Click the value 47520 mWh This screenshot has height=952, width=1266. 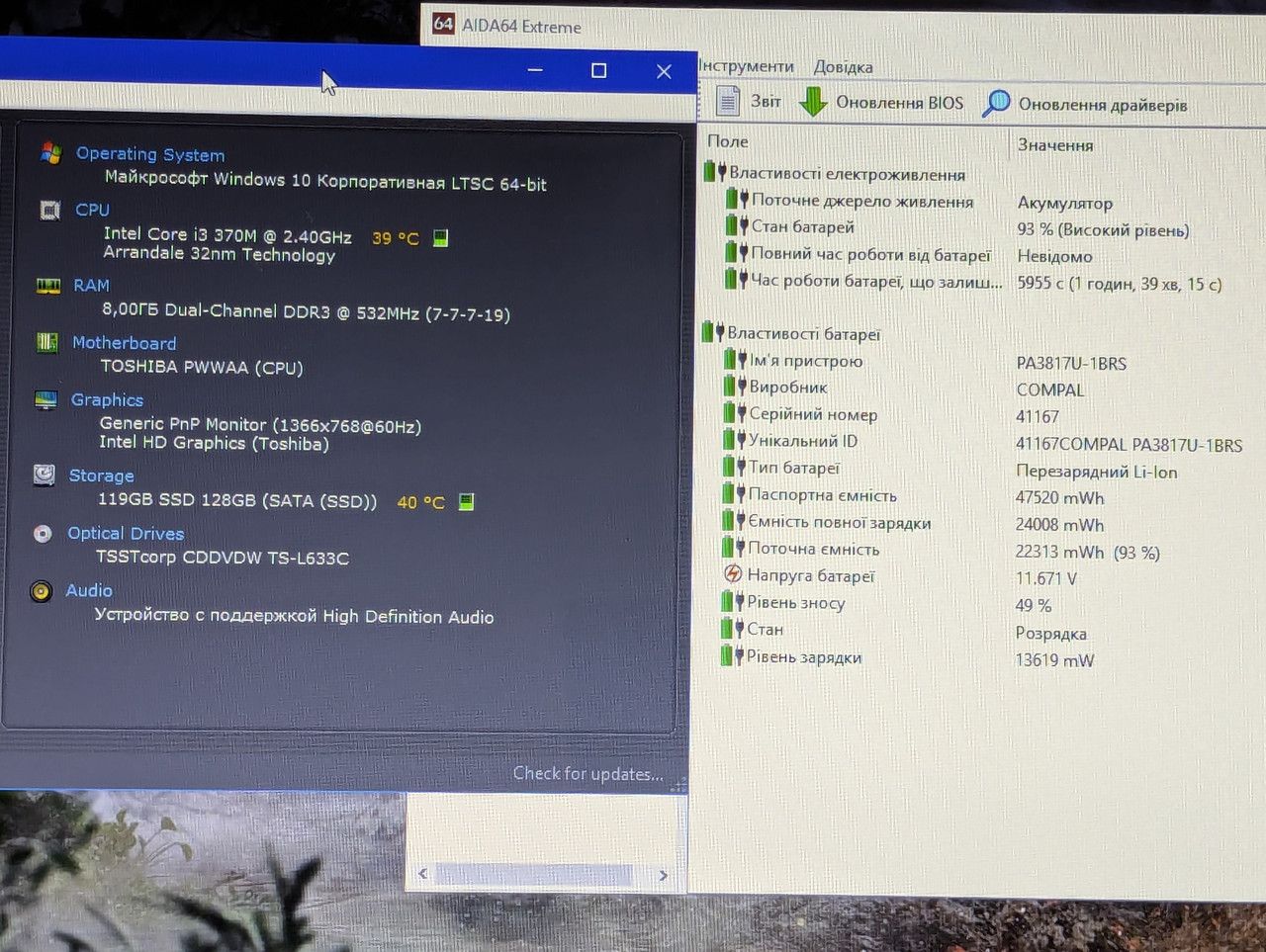tap(1059, 498)
